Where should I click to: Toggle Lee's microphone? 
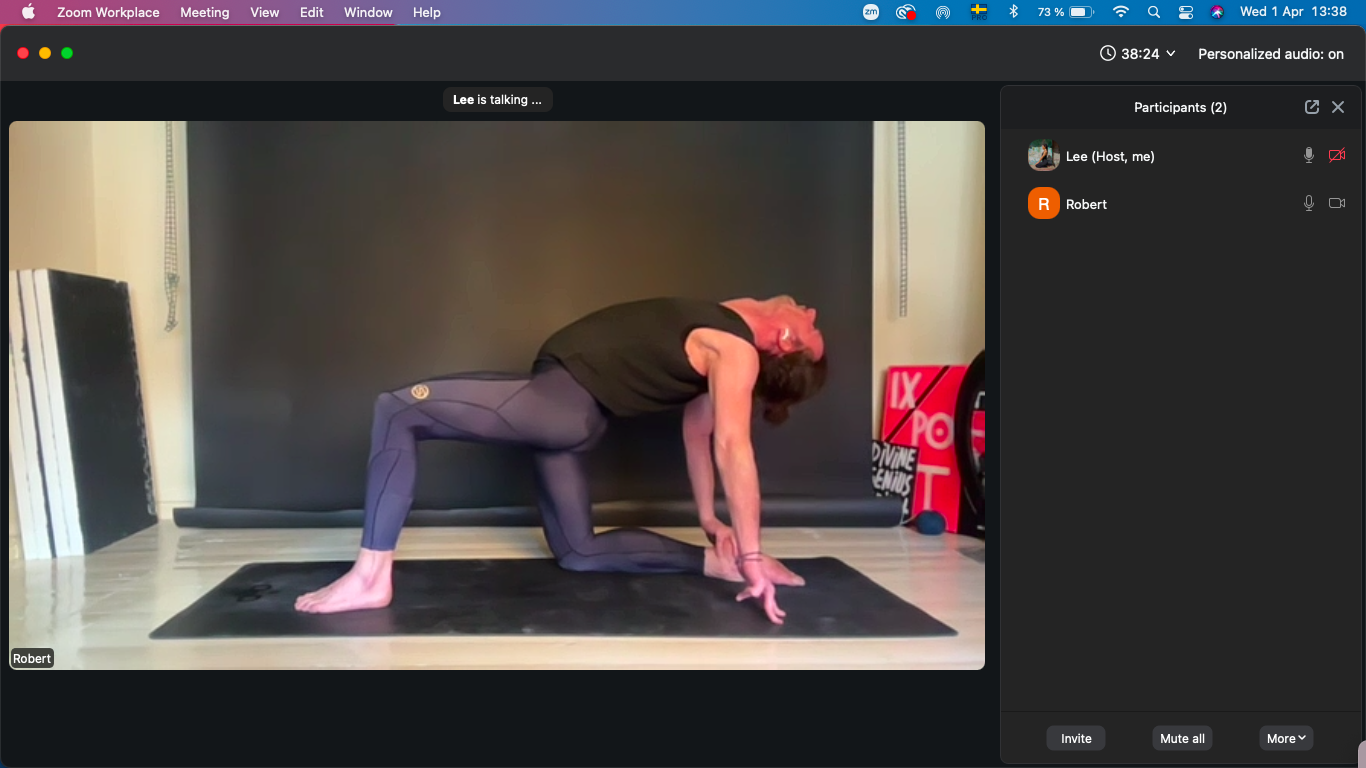pyautogui.click(x=1308, y=156)
